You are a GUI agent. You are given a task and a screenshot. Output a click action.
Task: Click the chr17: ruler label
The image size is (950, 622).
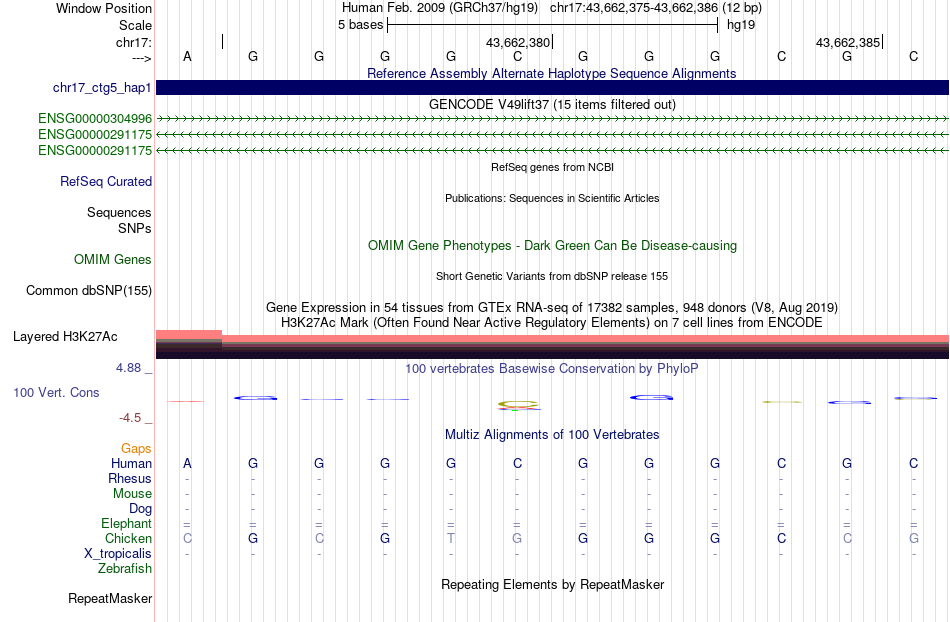click(x=134, y=42)
